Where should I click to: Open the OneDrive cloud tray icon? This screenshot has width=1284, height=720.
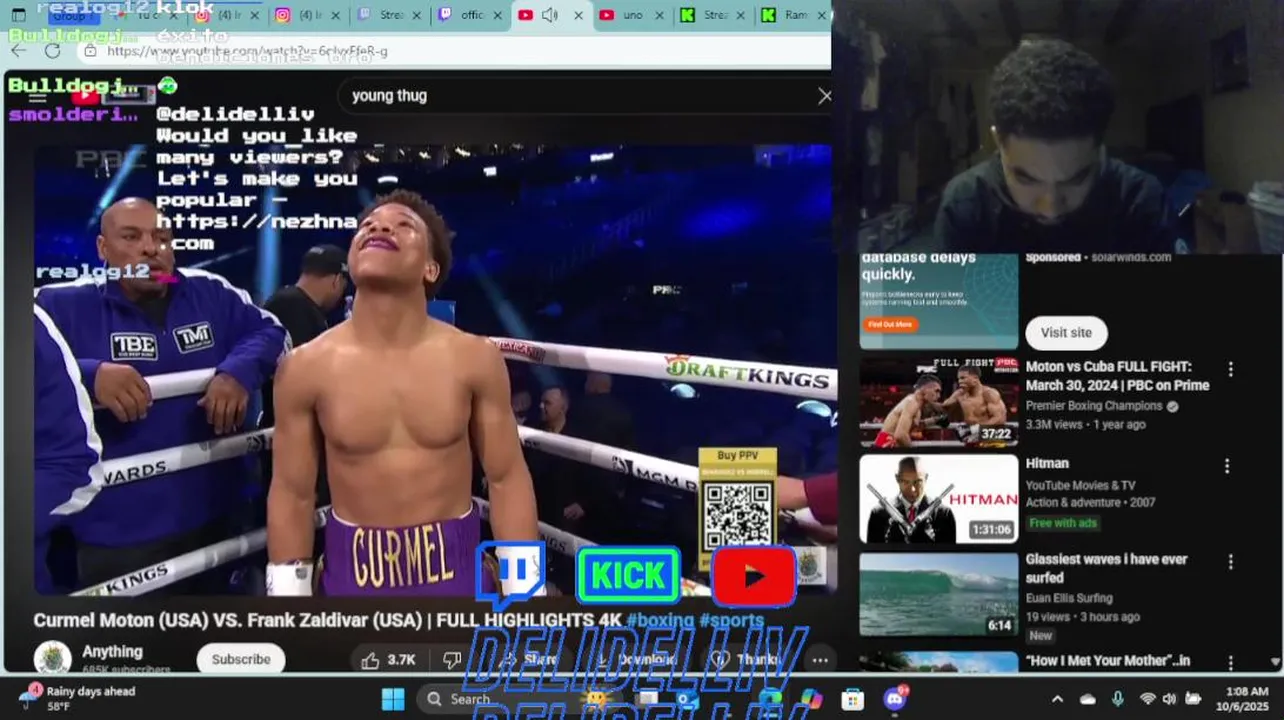point(1088,699)
